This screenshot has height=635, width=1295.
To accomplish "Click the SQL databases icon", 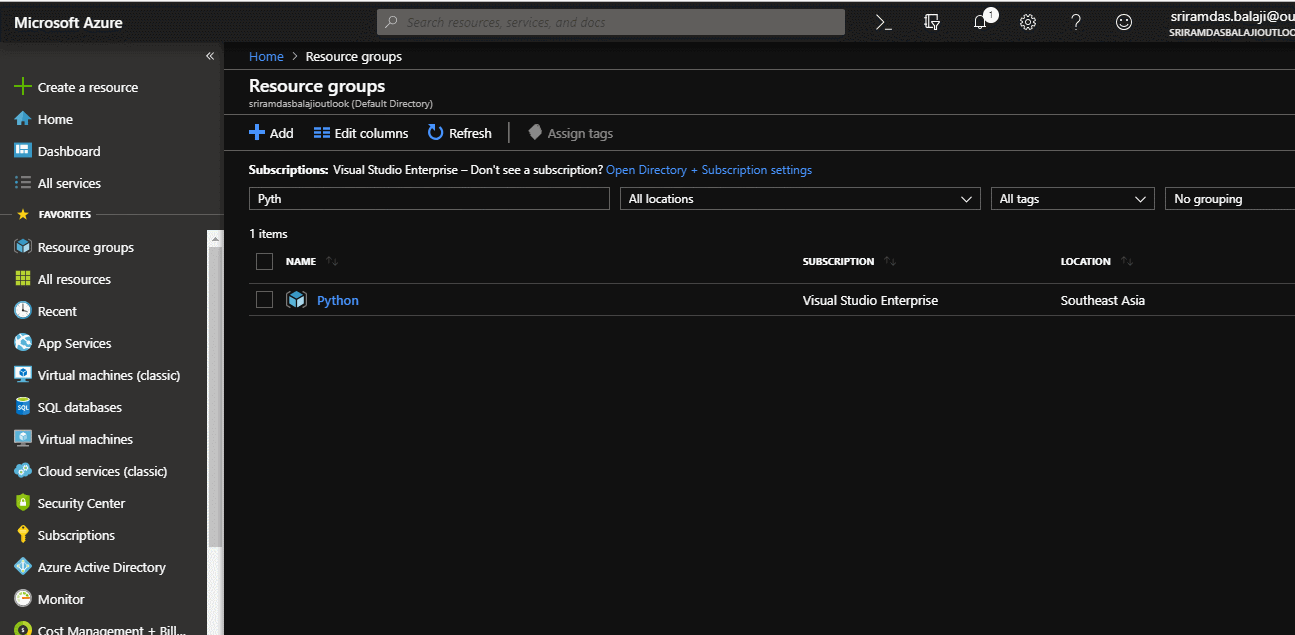I will [x=23, y=407].
